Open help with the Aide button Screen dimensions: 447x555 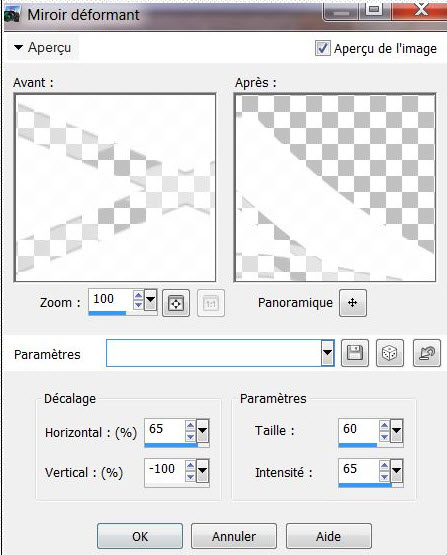point(328,536)
